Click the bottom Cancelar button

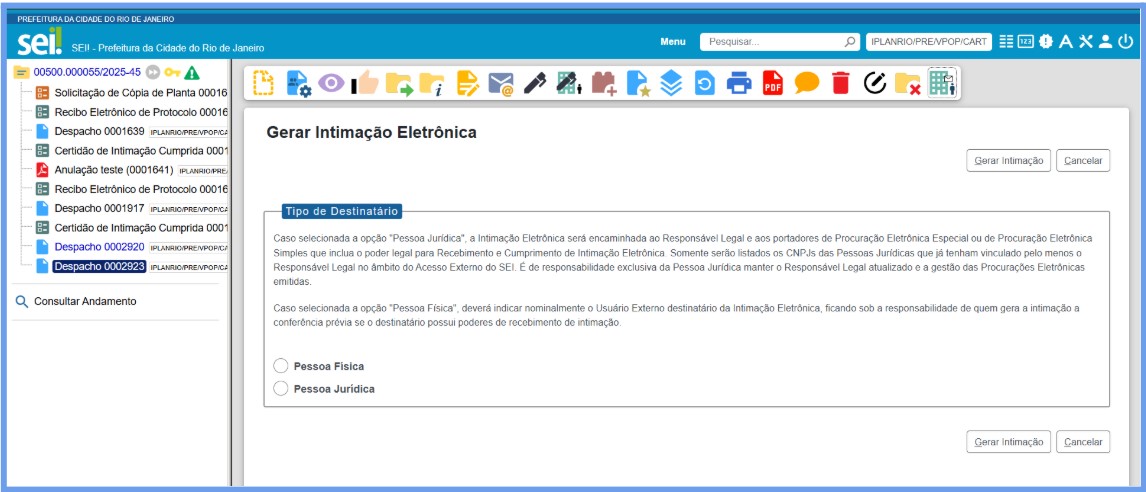pyautogui.click(x=1082, y=441)
